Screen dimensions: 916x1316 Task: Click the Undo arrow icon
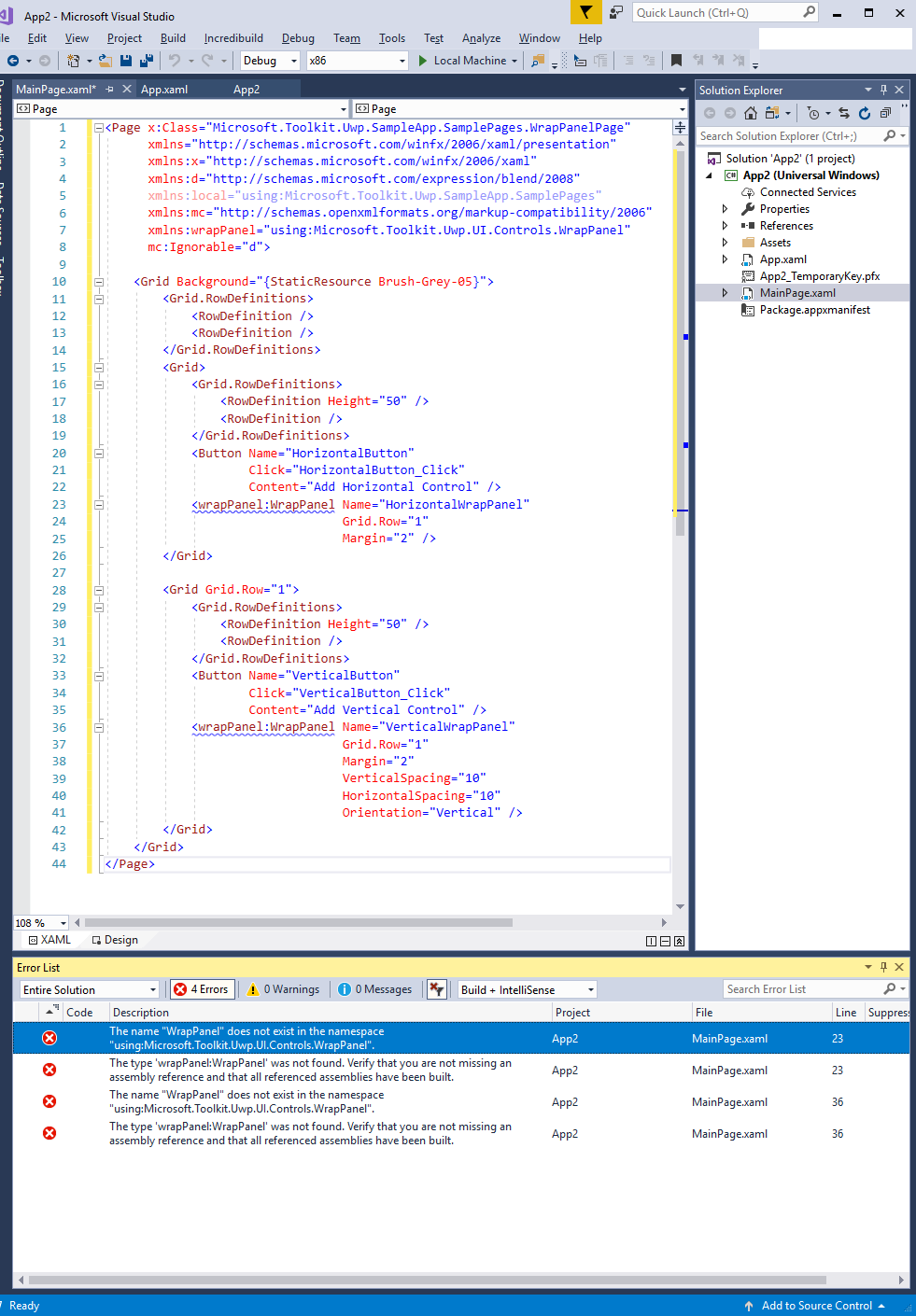(175, 61)
